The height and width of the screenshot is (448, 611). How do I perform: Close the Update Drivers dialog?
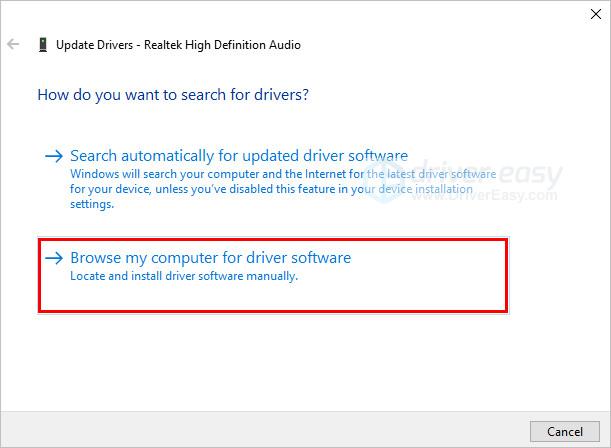point(595,14)
